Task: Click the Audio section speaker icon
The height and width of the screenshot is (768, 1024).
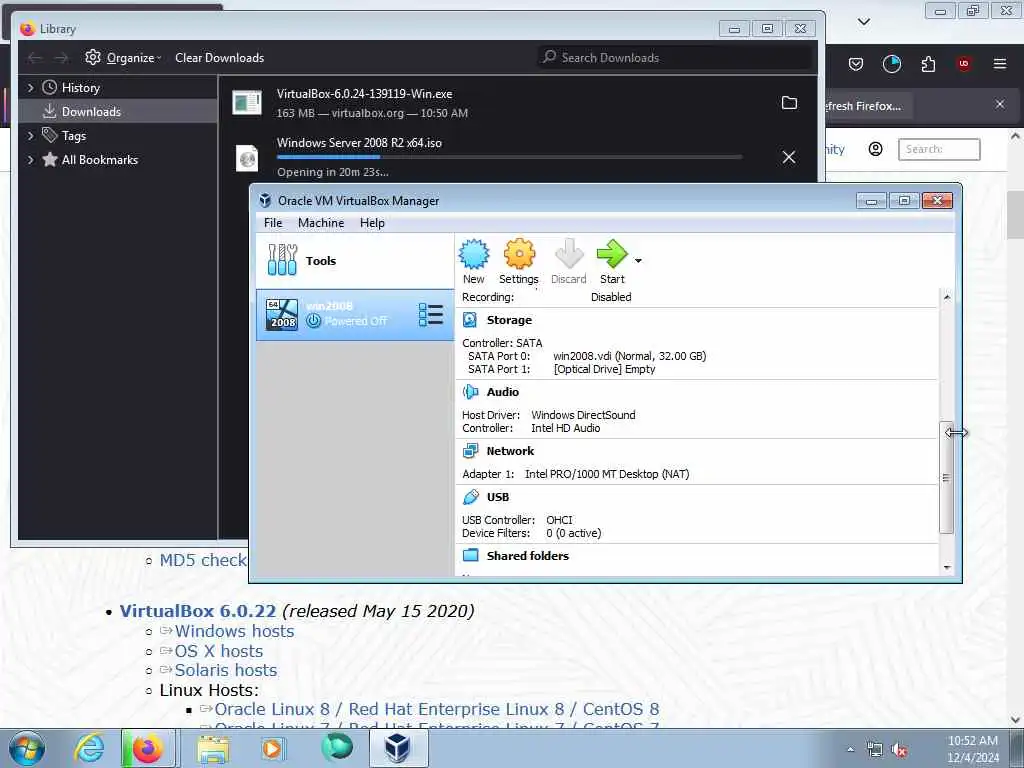Action: point(470,392)
